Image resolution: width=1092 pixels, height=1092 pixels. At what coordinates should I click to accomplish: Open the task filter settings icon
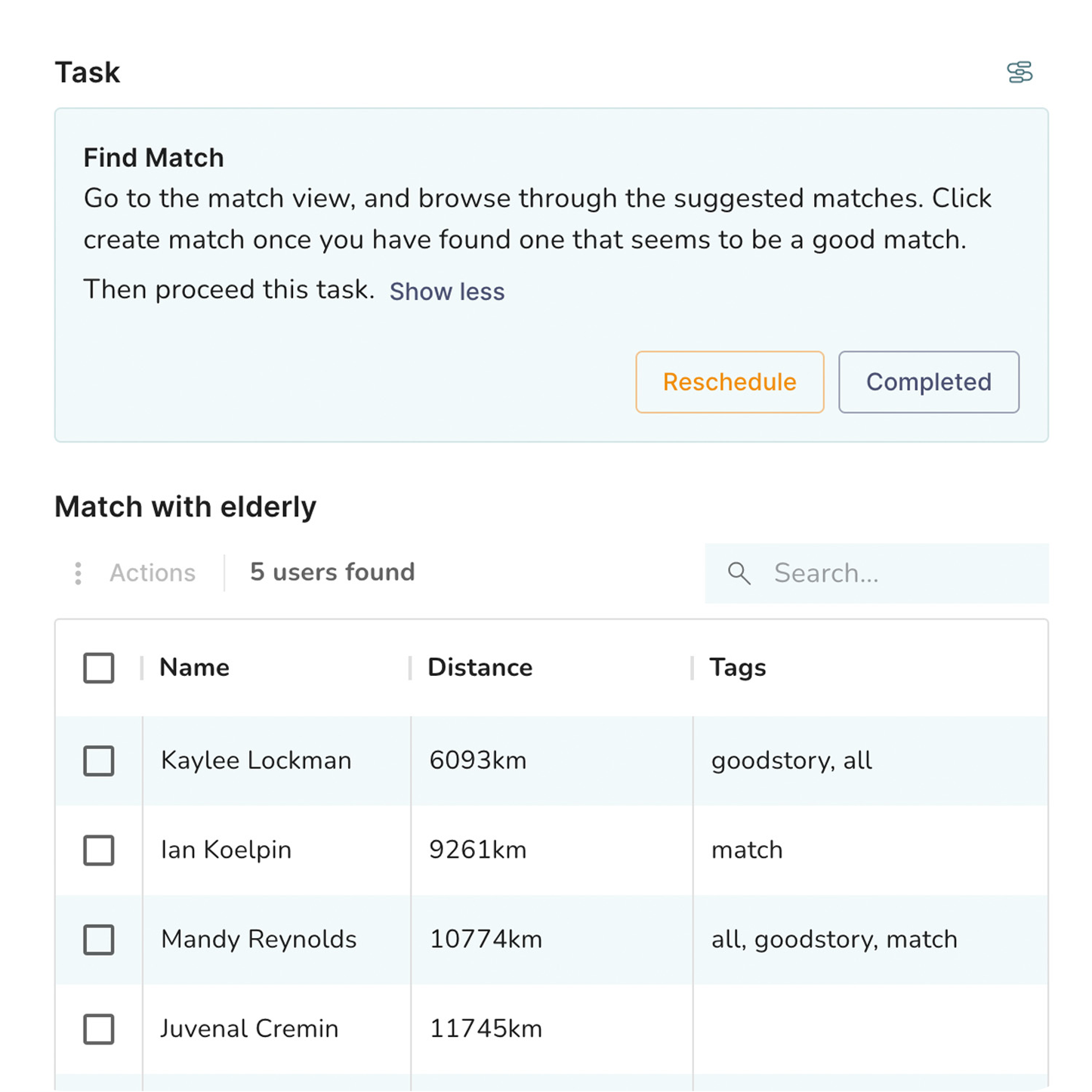1020,72
